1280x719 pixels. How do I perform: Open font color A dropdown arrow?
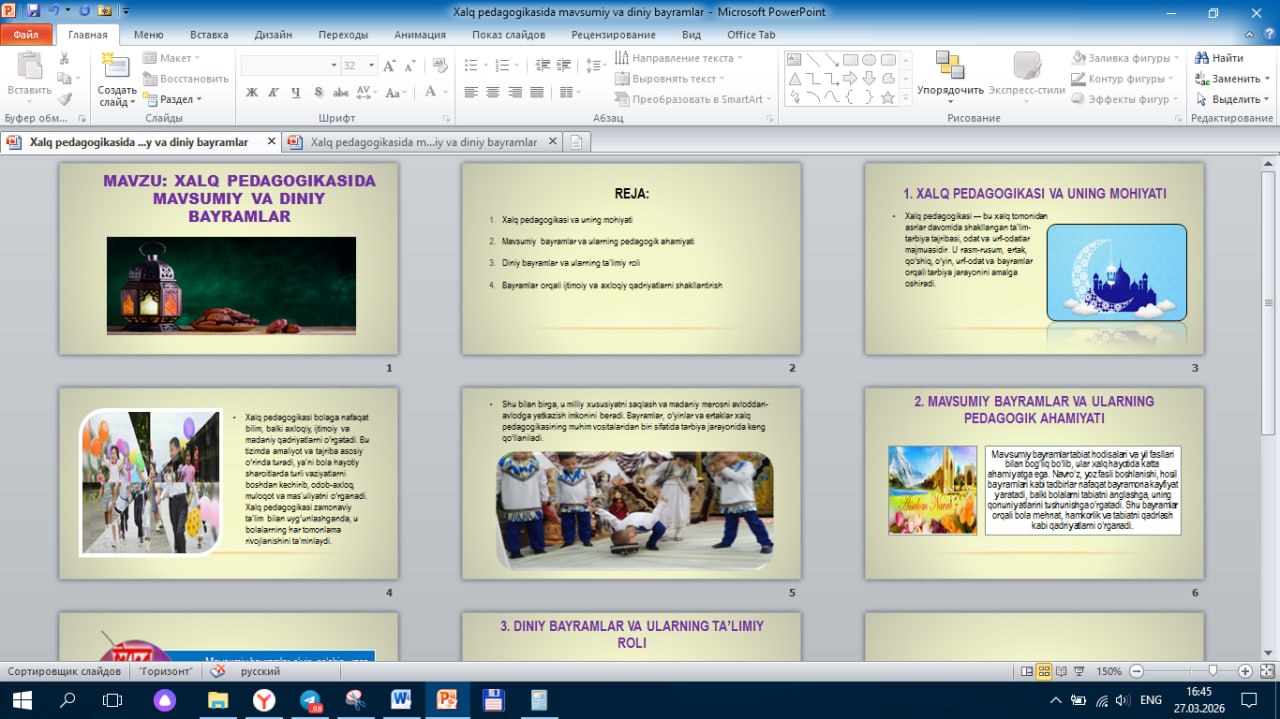[x=445, y=92]
